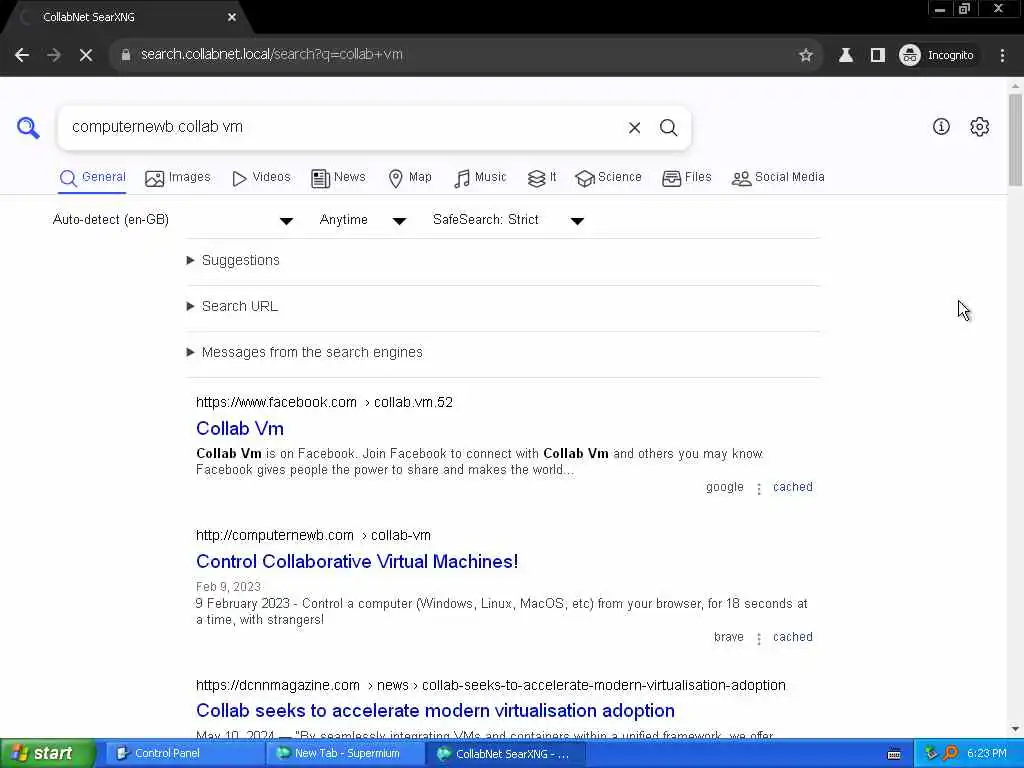Click the scrollbar down arrow
1024x768 pixels.
(x=1015, y=729)
